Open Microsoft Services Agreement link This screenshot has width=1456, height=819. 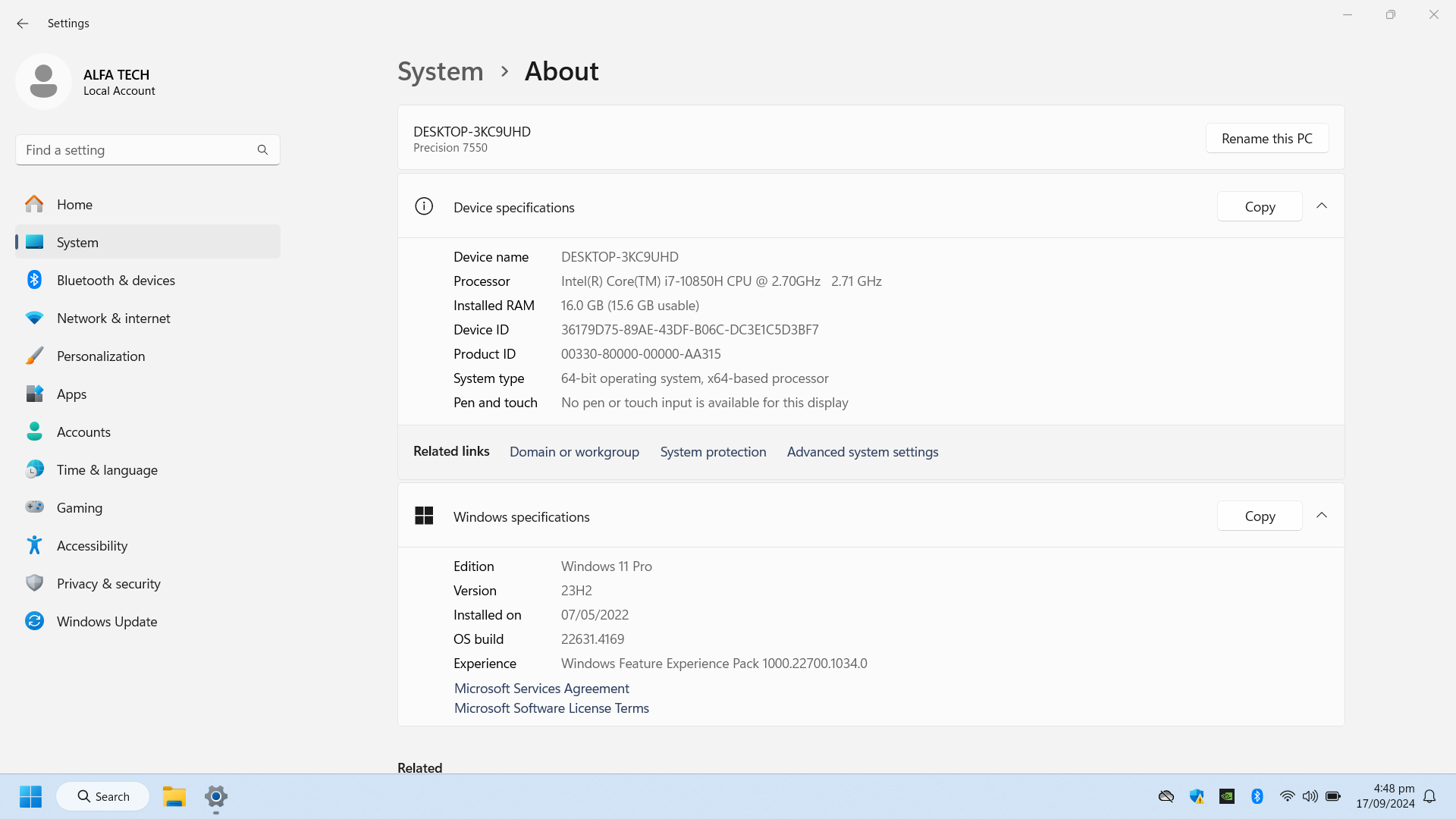[x=541, y=688]
